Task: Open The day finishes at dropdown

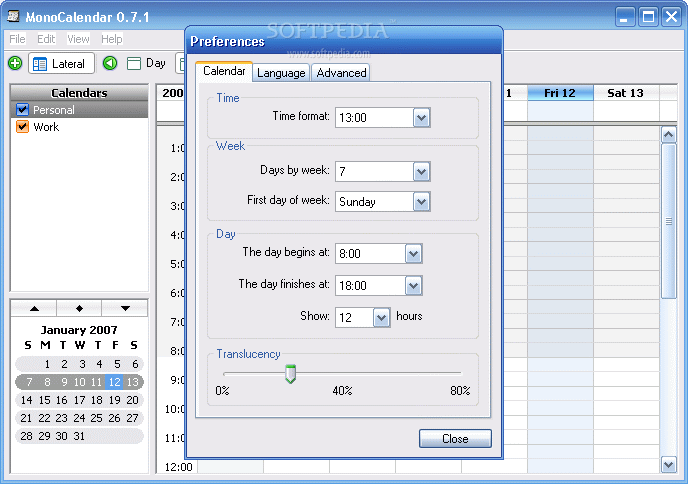Action: [x=413, y=286]
